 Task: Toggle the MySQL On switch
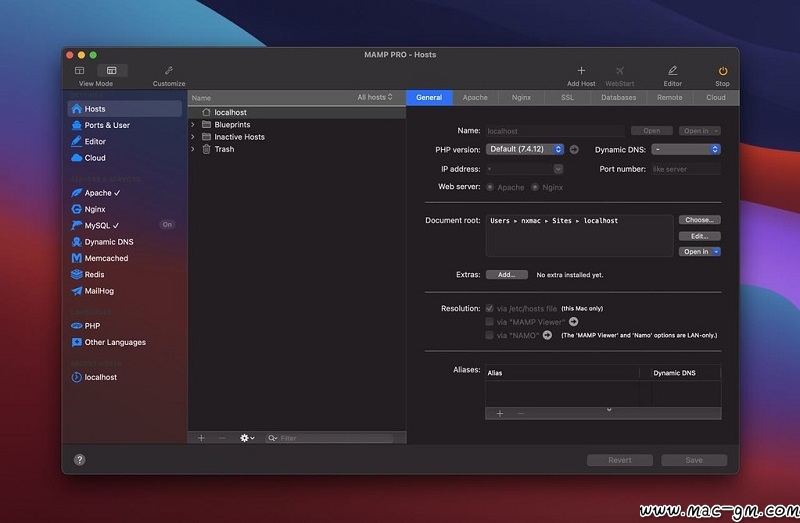167,225
